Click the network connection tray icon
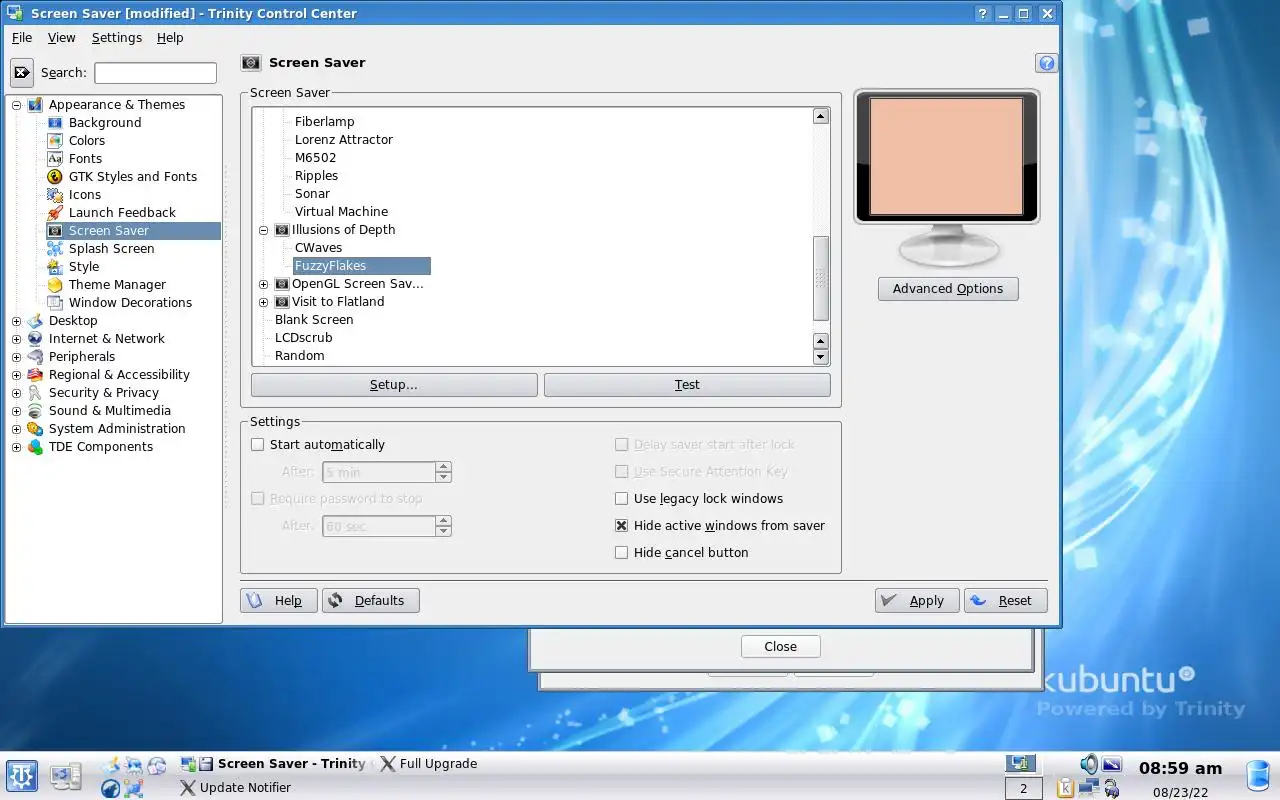The image size is (1280, 800). click(1089, 788)
